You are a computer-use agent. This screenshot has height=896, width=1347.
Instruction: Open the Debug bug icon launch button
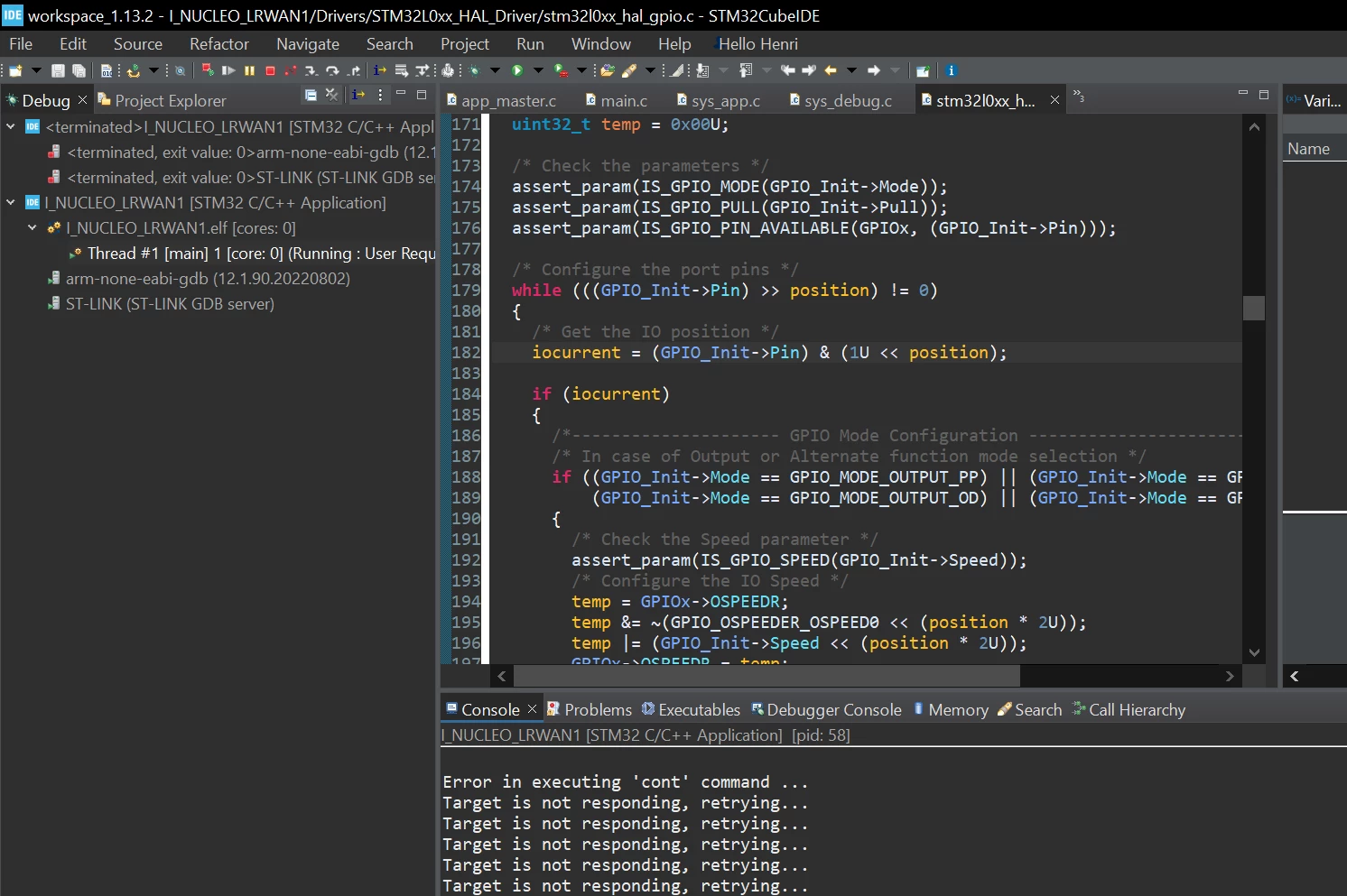point(474,70)
